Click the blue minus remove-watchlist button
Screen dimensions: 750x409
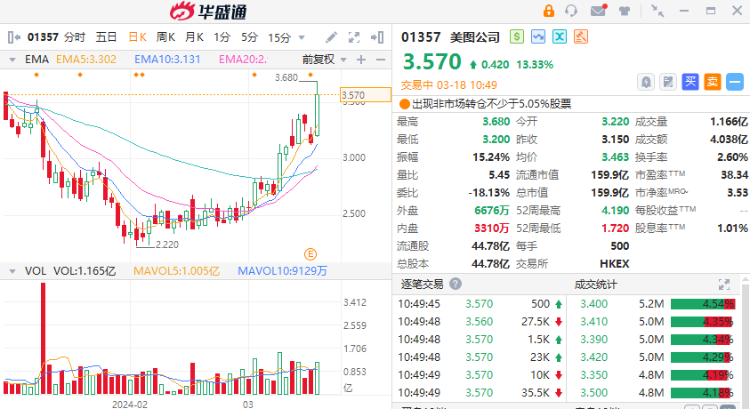tap(735, 82)
